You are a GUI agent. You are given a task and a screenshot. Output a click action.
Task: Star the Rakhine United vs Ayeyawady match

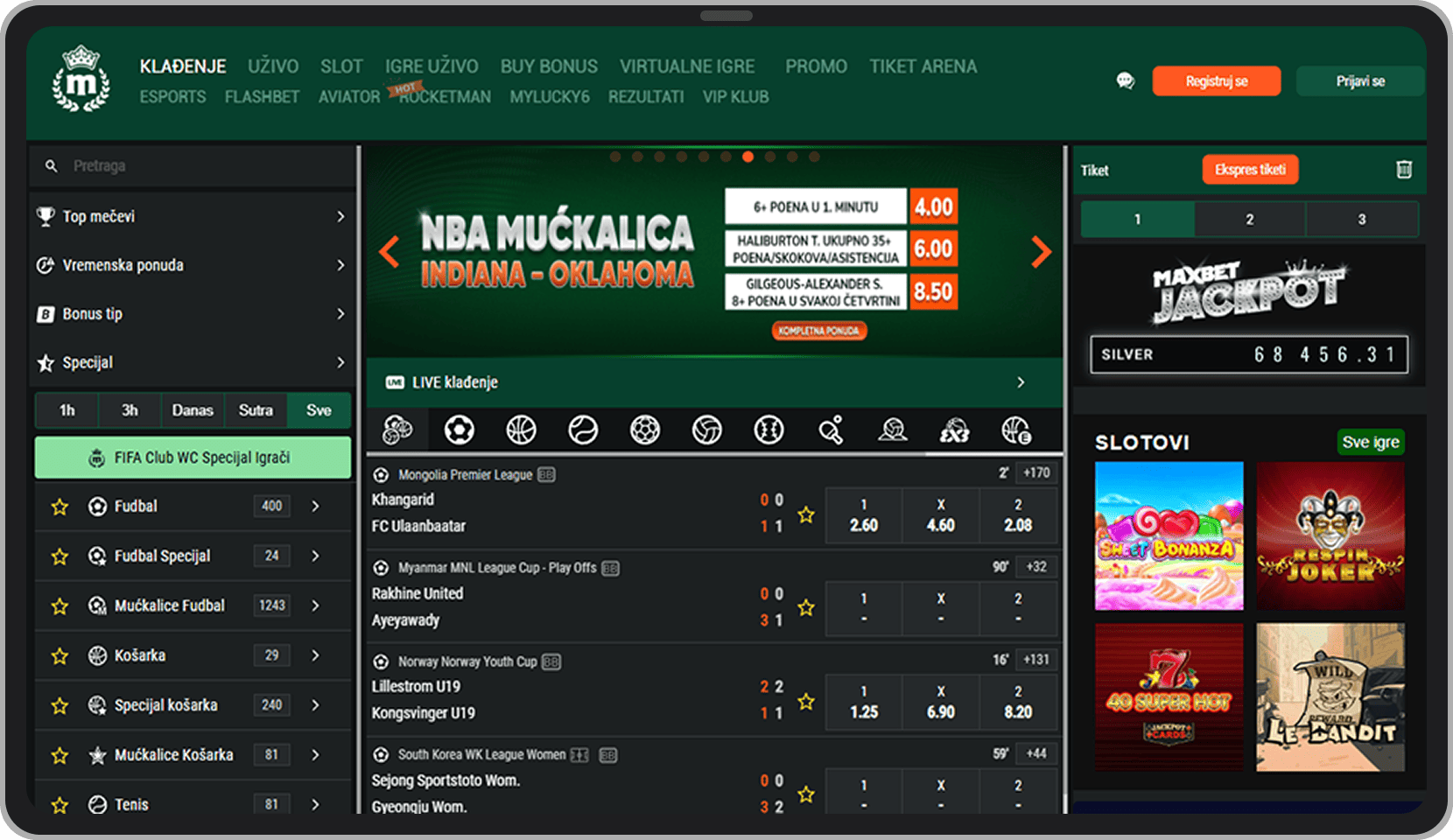806,607
